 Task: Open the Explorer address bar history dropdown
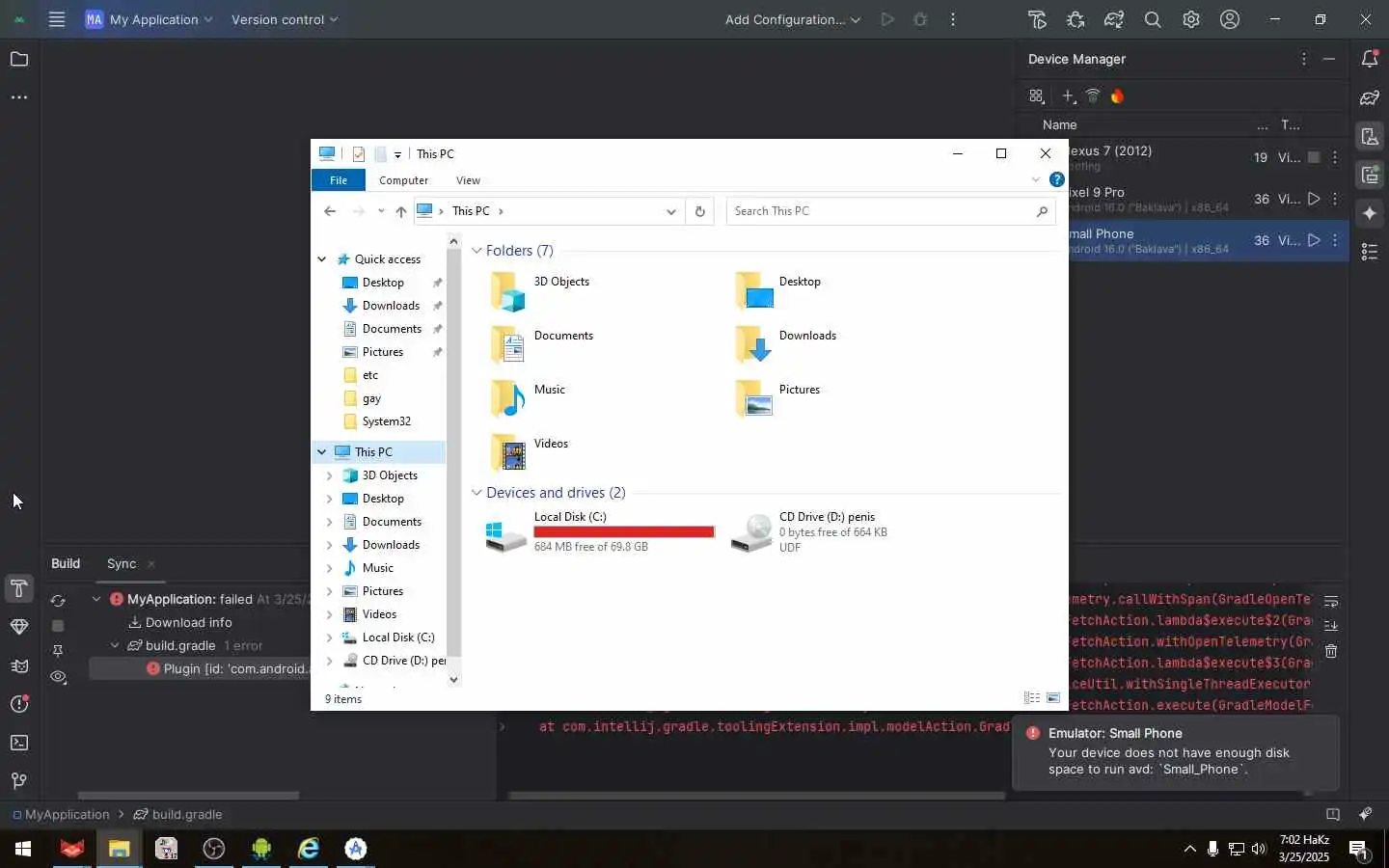pos(671,211)
